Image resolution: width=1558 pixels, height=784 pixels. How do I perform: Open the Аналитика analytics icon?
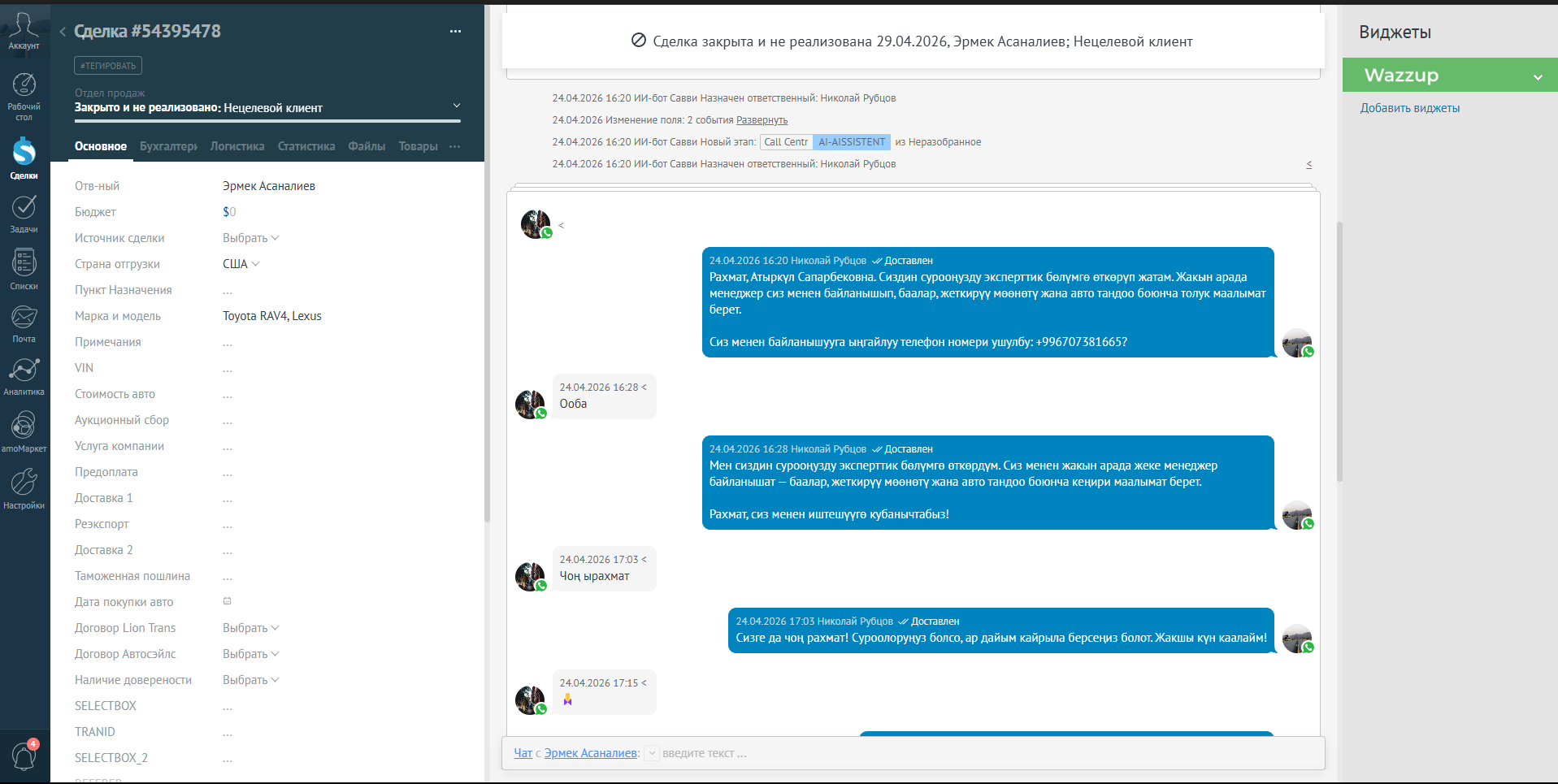coord(24,370)
